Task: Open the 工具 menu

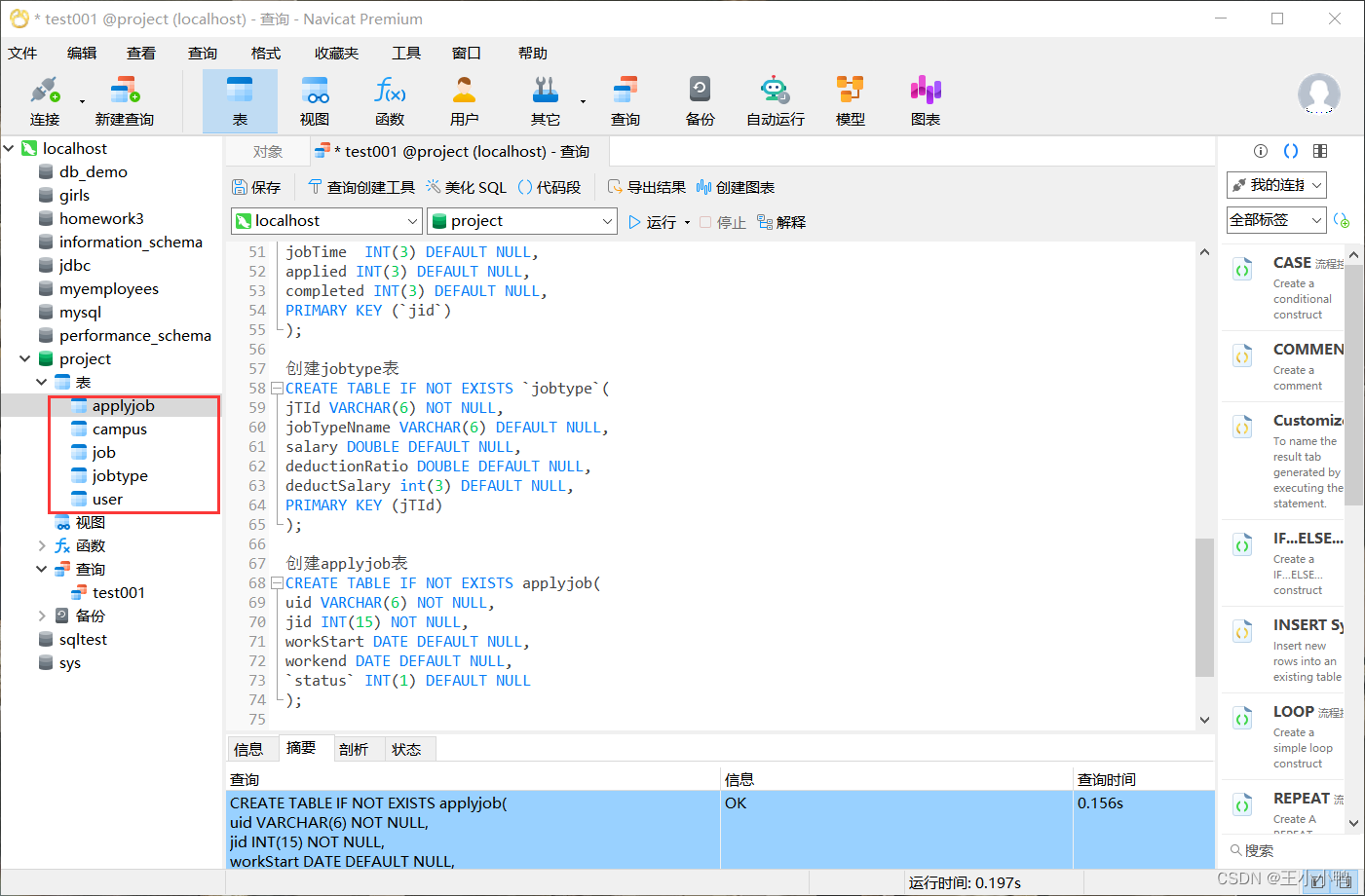Action: (406, 54)
